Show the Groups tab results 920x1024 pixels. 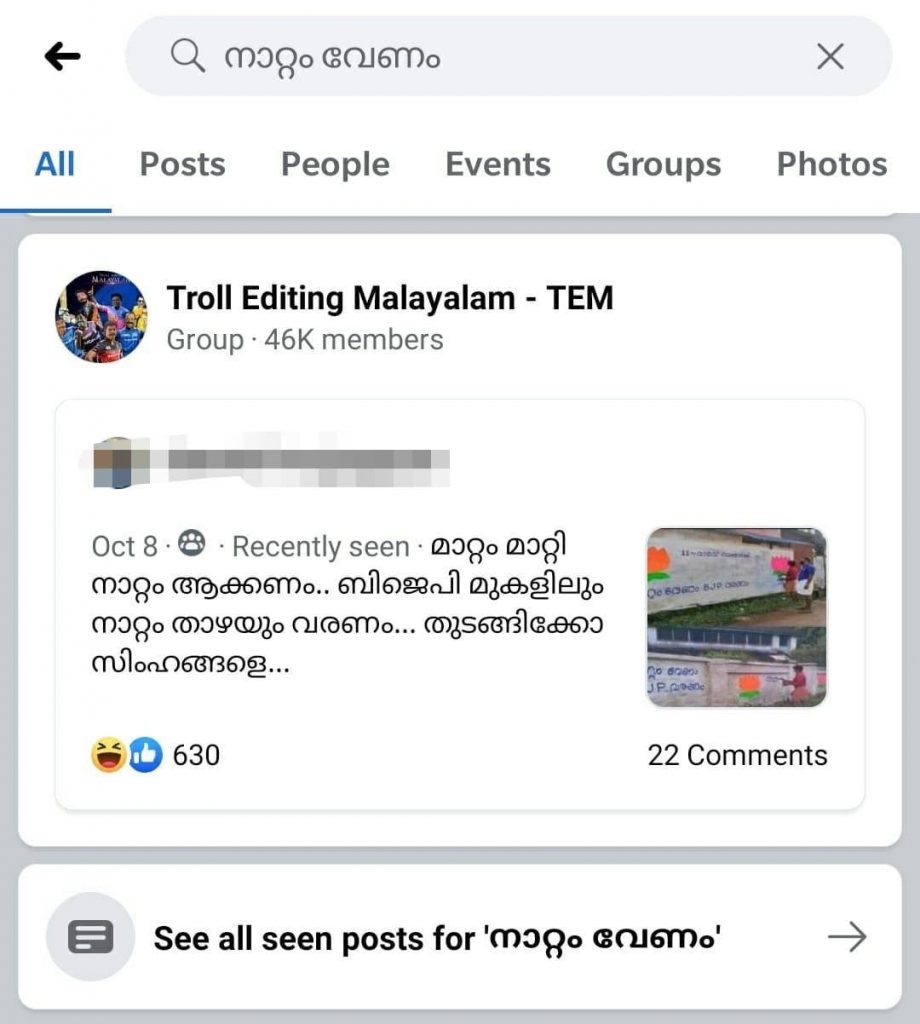click(x=663, y=164)
